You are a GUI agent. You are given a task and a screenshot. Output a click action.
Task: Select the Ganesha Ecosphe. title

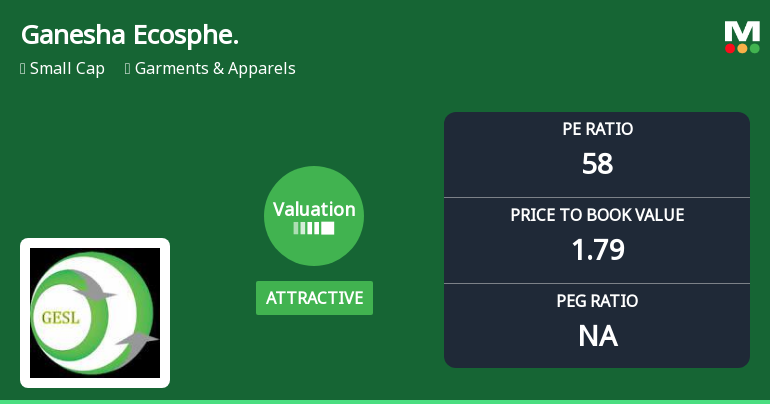coord(129,36)
